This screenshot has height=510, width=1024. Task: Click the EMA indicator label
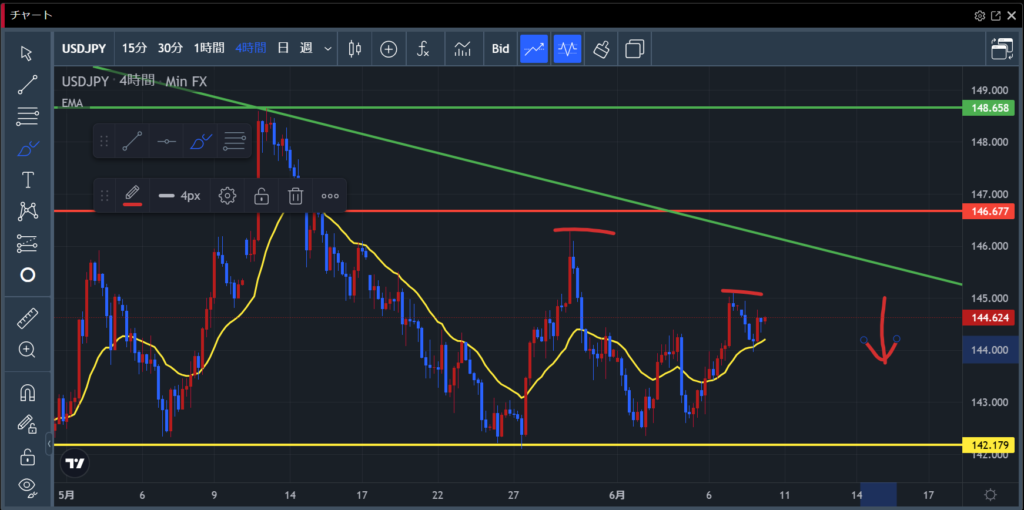tap(72, 103)
